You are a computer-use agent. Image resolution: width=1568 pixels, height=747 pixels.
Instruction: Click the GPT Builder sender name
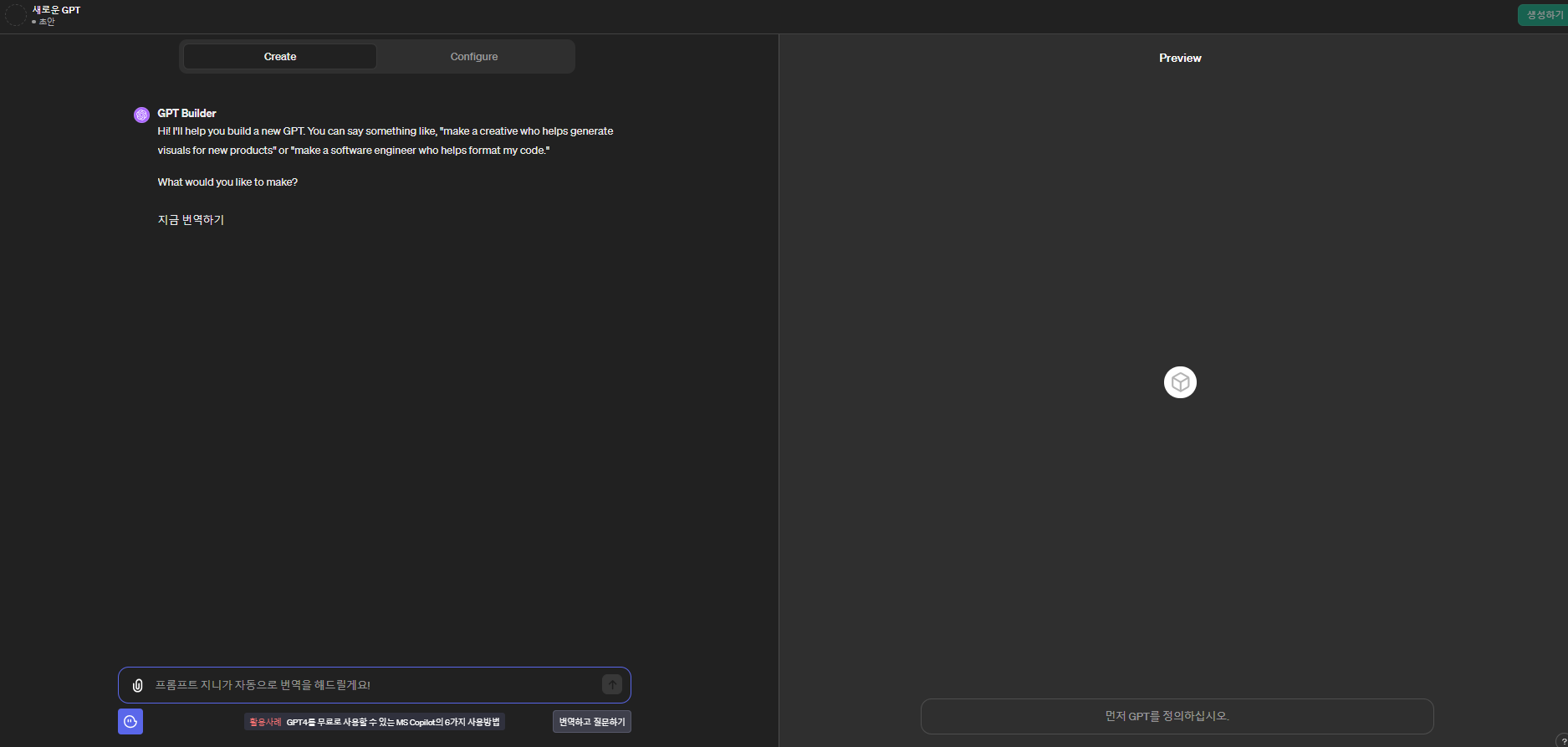(x=186, y=113)
